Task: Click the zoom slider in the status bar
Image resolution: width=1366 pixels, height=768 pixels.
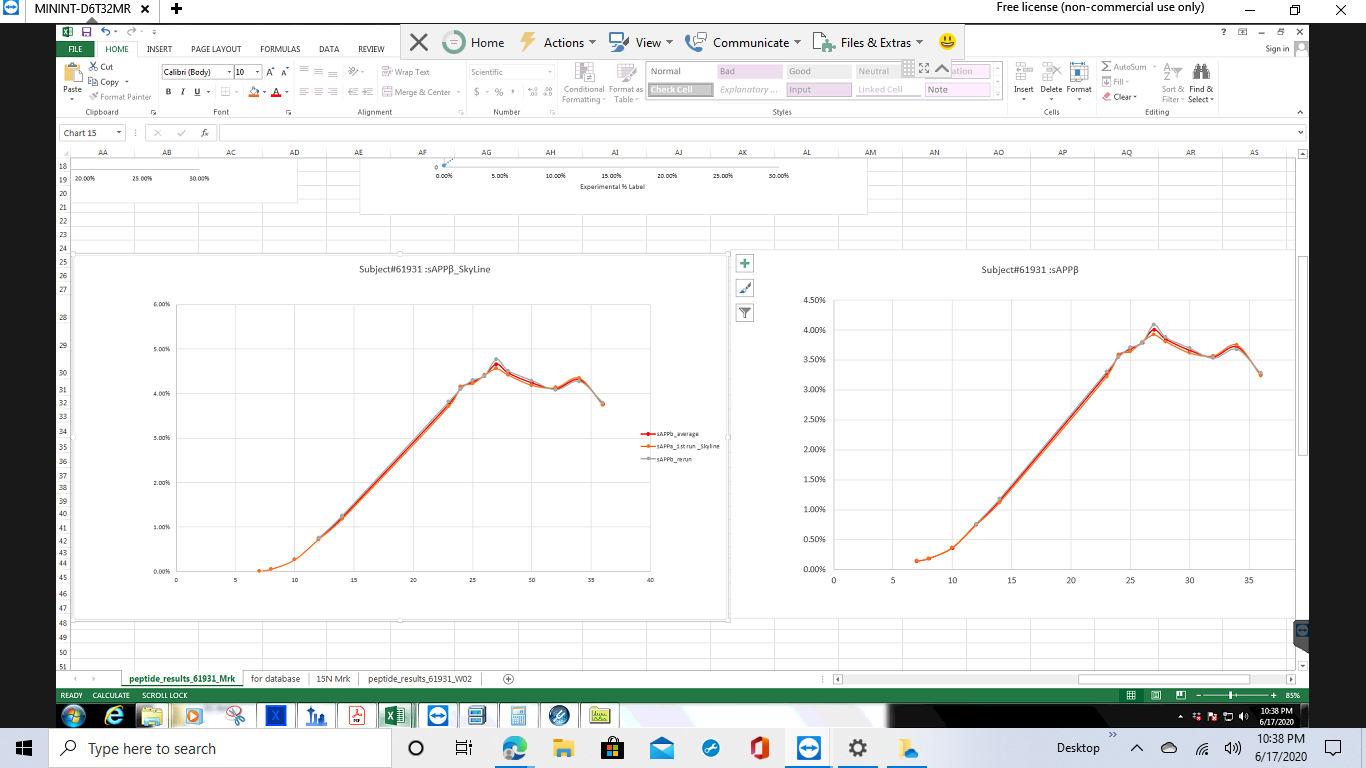Action: click(x=1231, y=695)
